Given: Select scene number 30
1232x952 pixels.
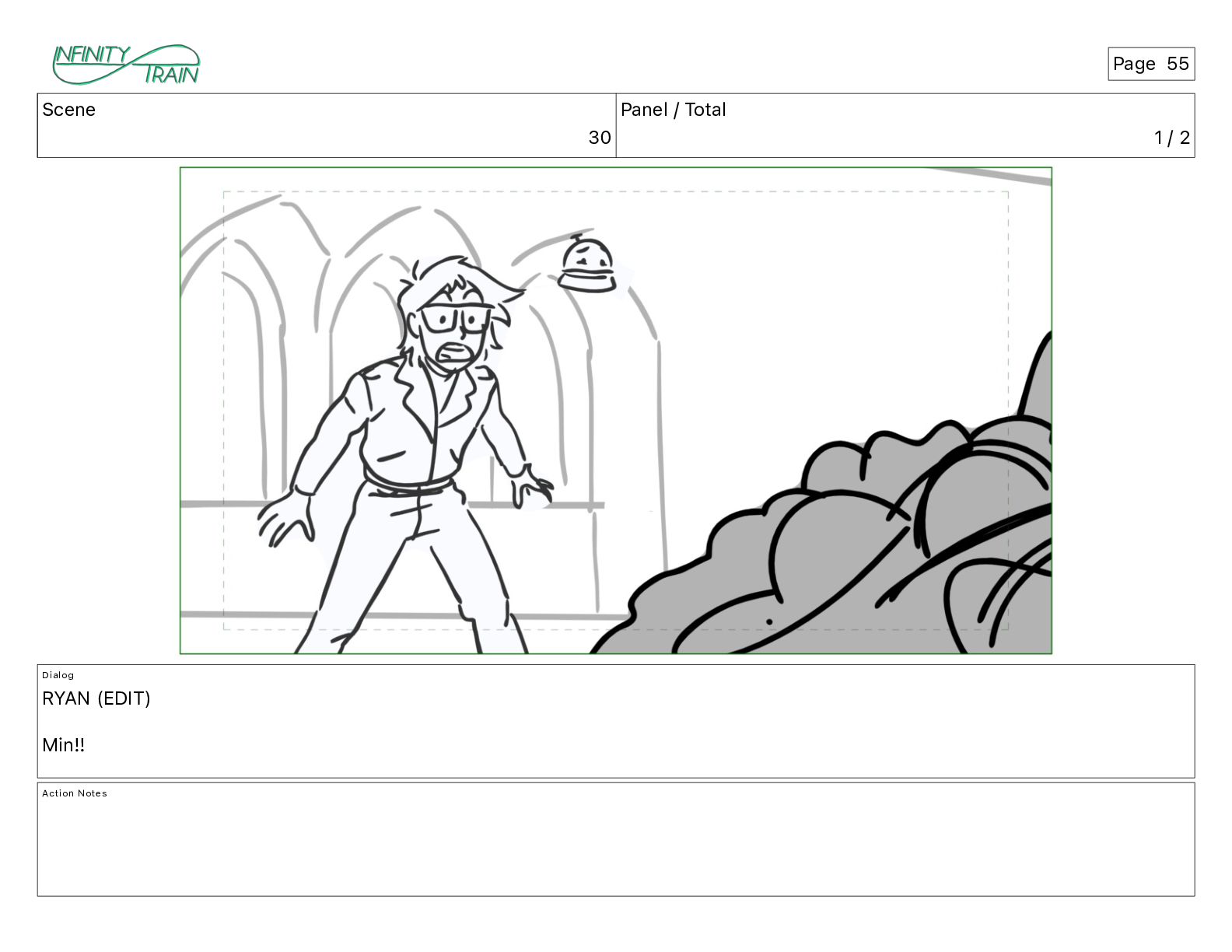Looking at the screenshot, I should 599,138.
